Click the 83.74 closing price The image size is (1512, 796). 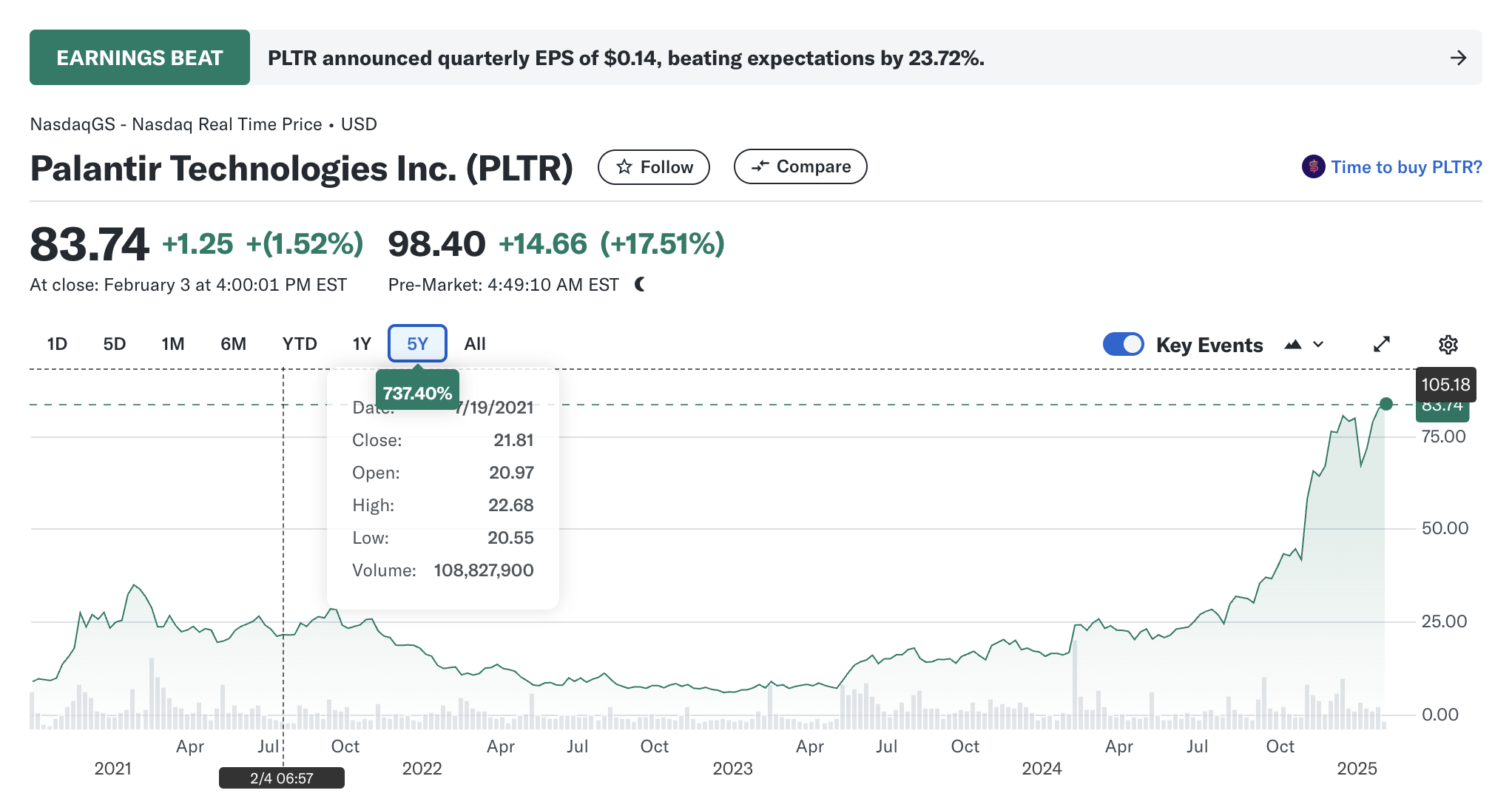[89, 244]
